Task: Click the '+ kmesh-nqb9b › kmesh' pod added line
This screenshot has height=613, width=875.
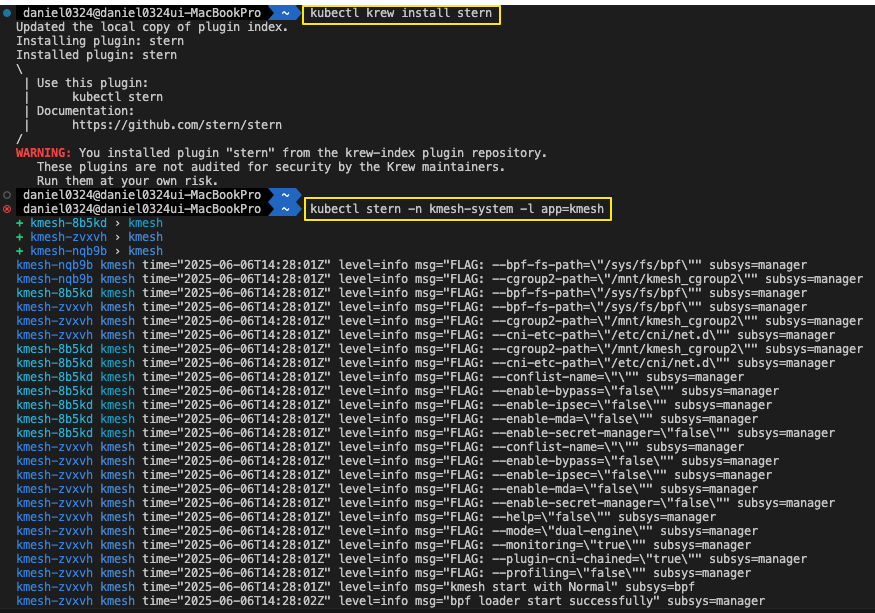Action: 89,251
